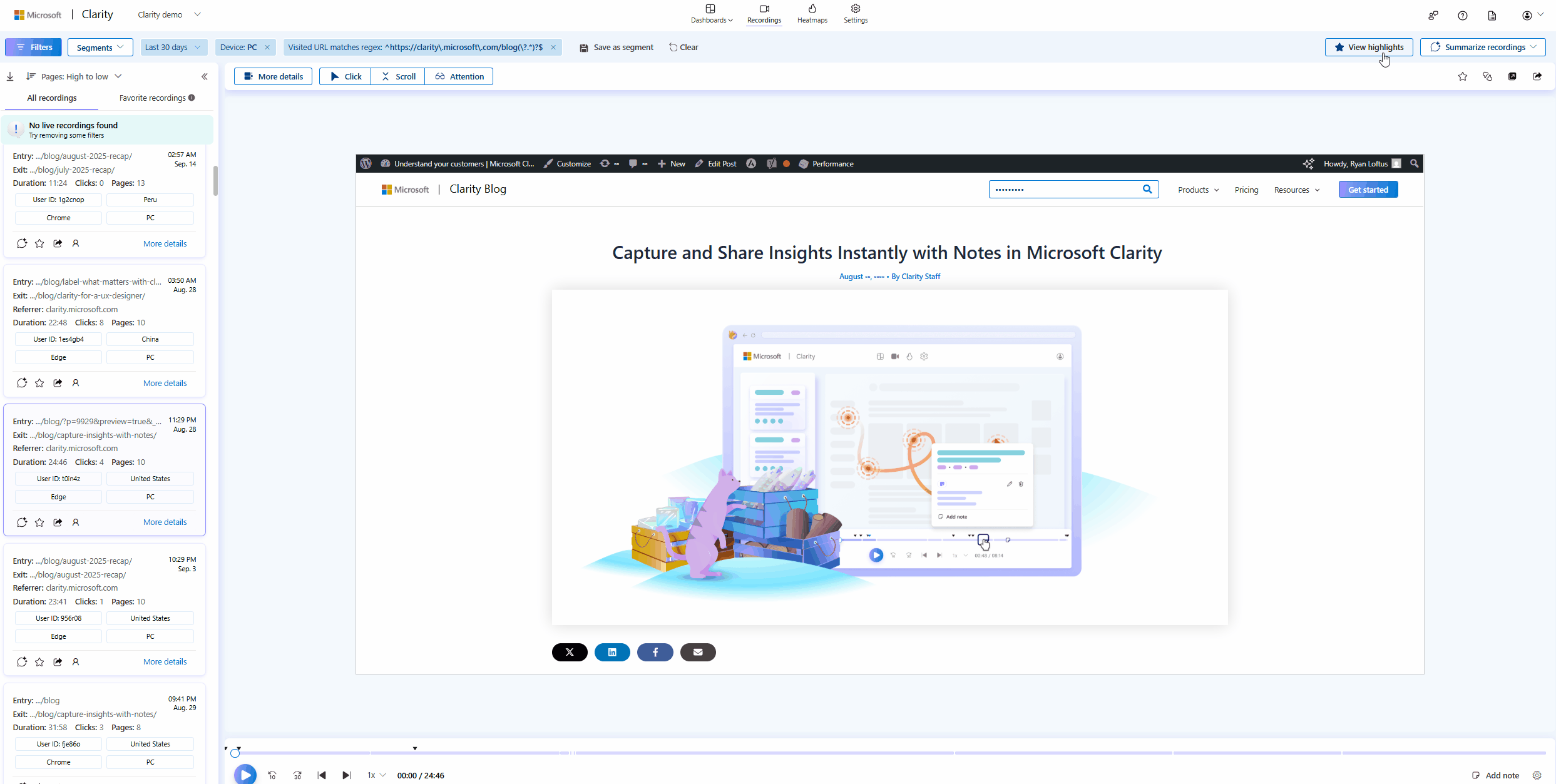Screen dimensions: 1556x784
Task: Open More details link for China recording
Action: pyautogui.click(x=165, y=383)
